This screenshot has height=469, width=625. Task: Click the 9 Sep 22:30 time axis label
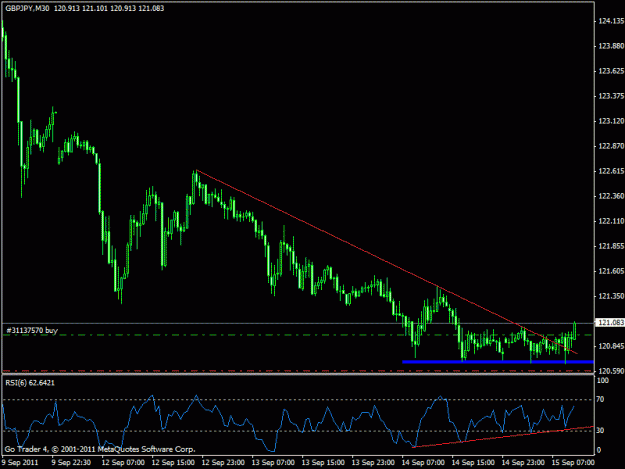(71, 462)
